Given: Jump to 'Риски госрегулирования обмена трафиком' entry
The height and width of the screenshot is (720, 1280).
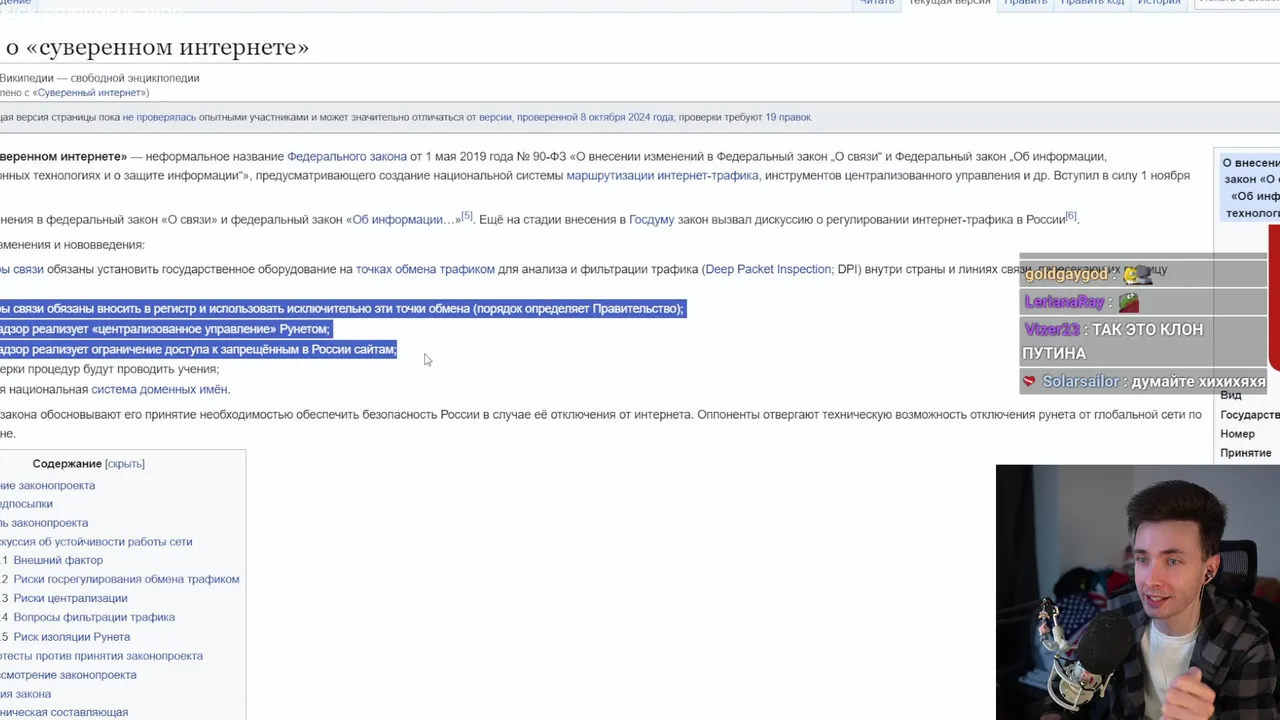Looking at the screenshot, I should coord(126,579).
